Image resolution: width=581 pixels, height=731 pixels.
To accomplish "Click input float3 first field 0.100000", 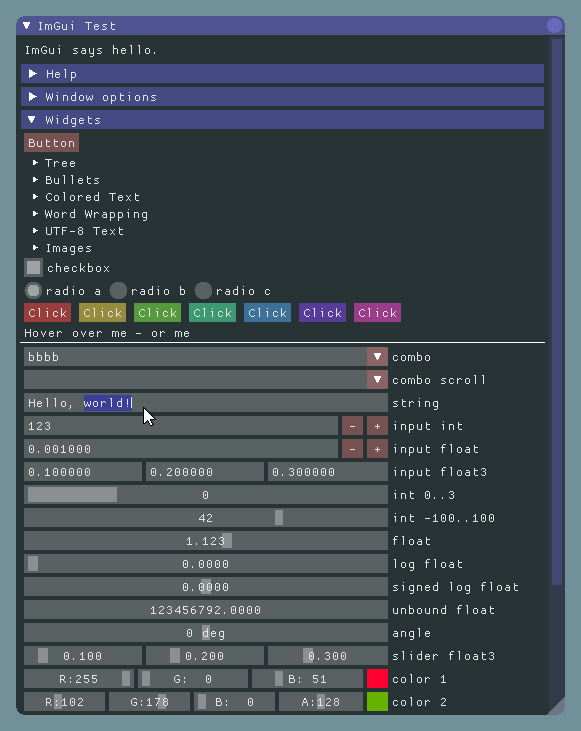I will click(x=83, y=471).
